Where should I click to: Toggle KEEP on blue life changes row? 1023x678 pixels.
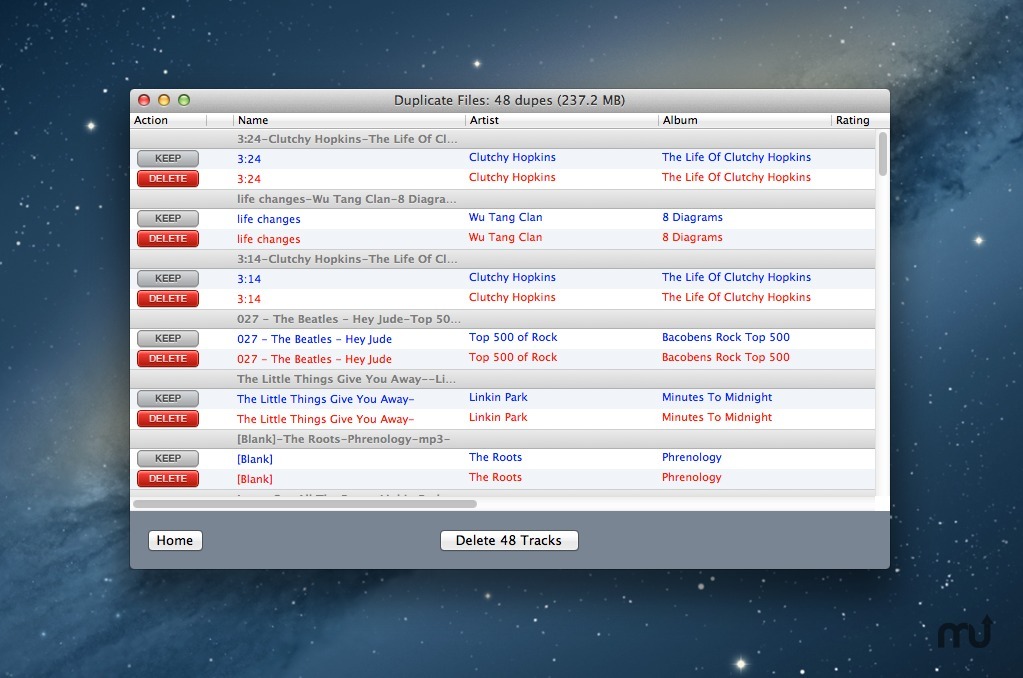[167, 218]
